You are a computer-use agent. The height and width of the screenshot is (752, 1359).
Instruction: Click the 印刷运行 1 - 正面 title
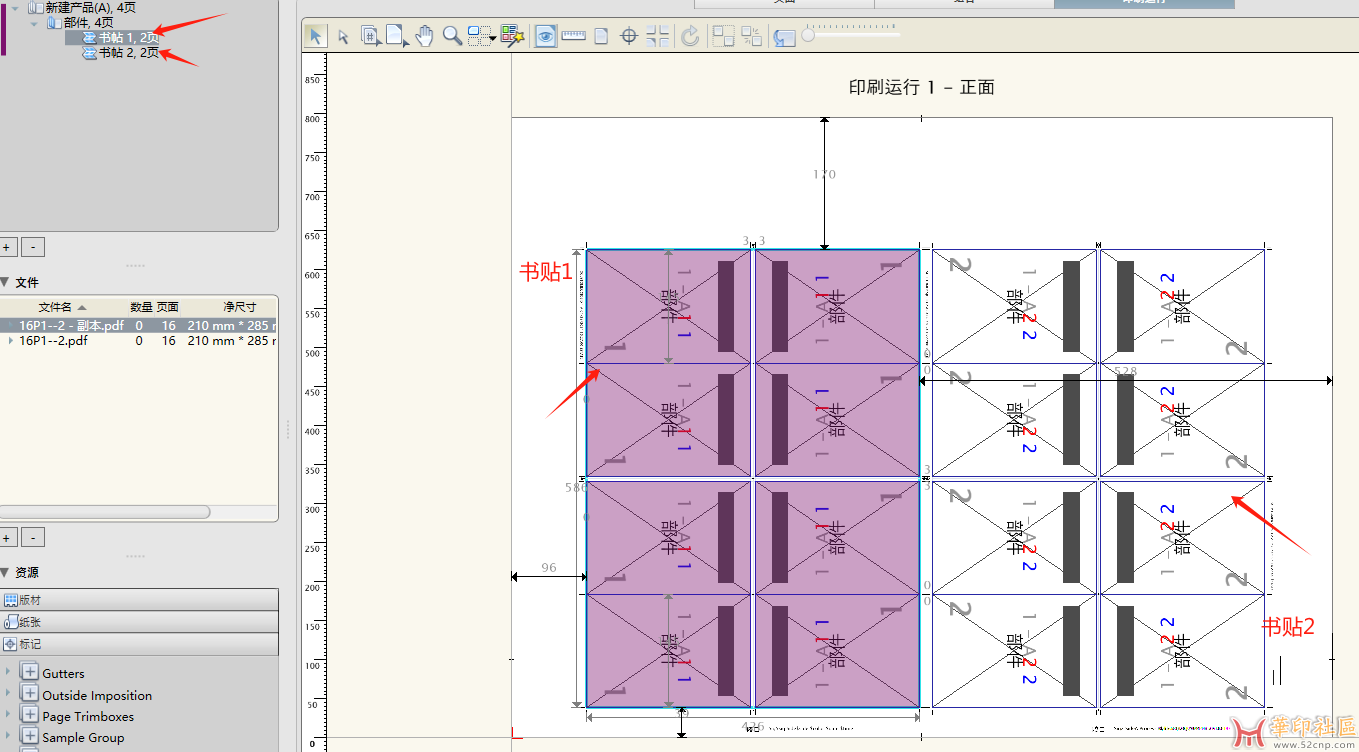(922, 87)
